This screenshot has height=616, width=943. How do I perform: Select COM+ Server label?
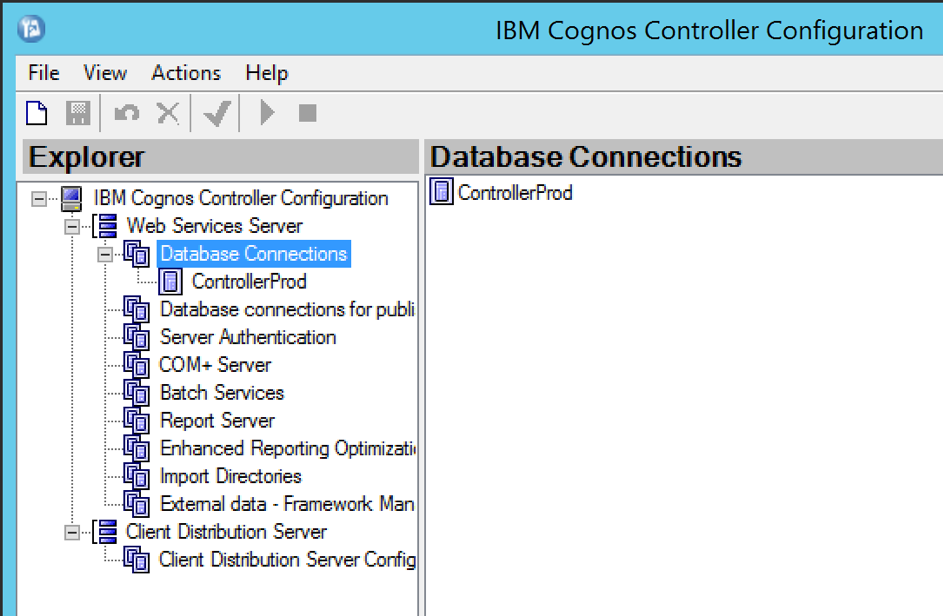(x=215, y=365)
